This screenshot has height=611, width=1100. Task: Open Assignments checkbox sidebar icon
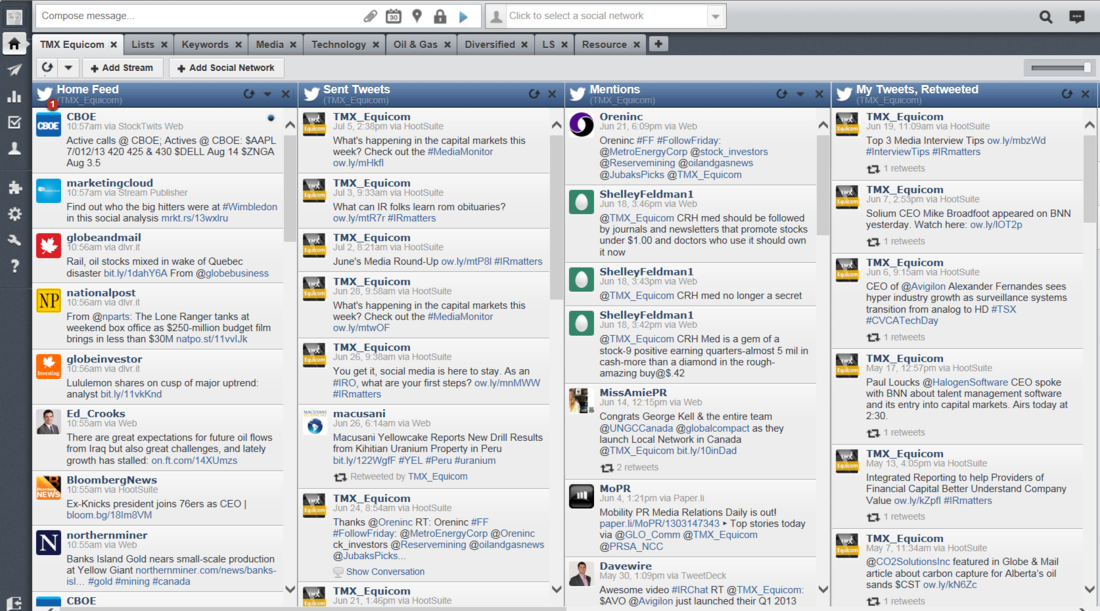click(x=14, y=122)
